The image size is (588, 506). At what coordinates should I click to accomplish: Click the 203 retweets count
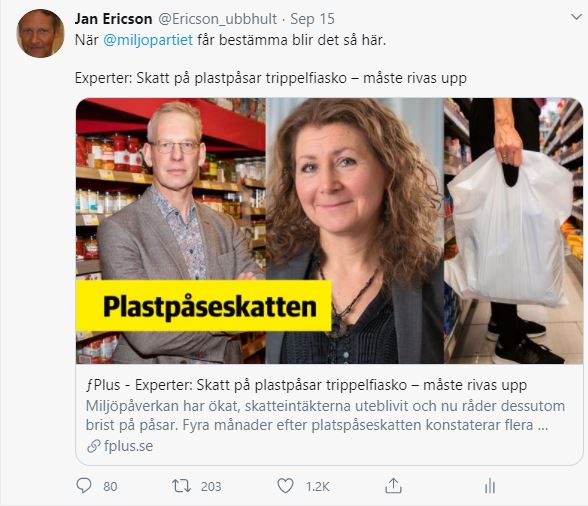[211, 486]
